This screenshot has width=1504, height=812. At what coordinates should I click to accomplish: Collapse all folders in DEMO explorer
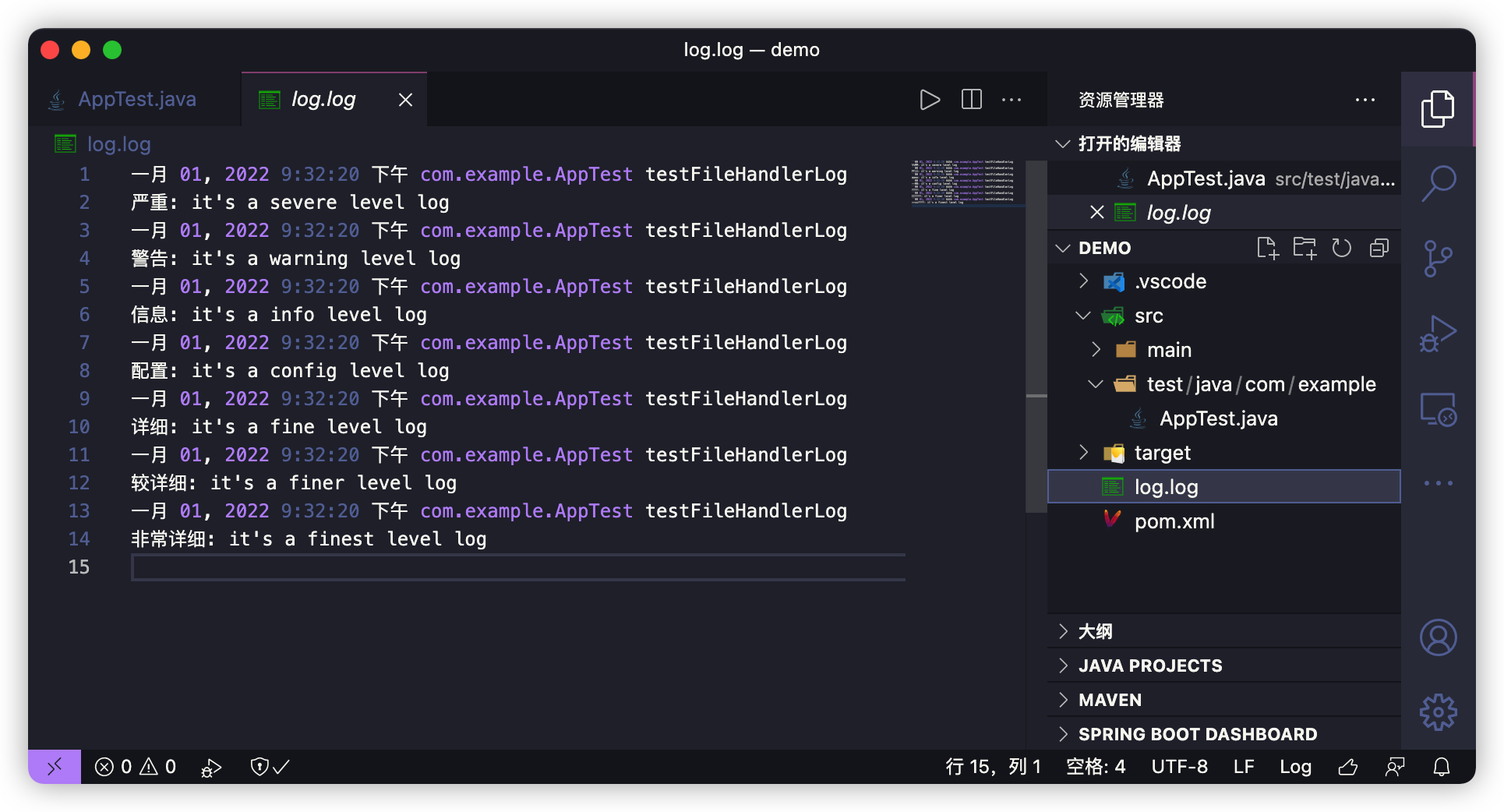[x=1379, y=248]
